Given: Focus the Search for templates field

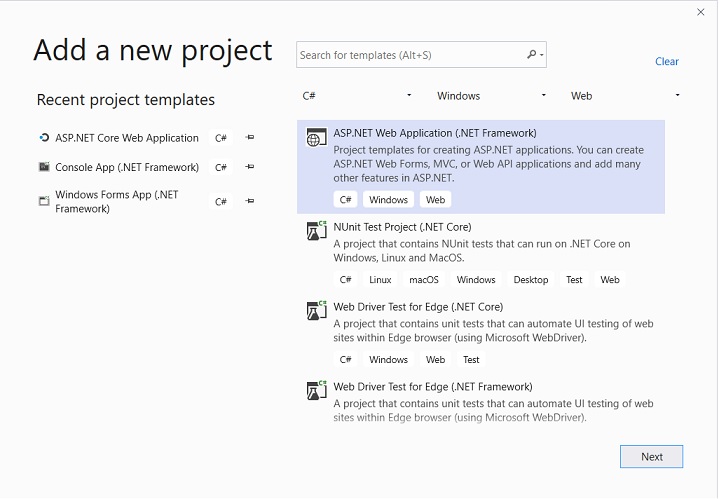Looking at the screenshot, I should point(410,55).
